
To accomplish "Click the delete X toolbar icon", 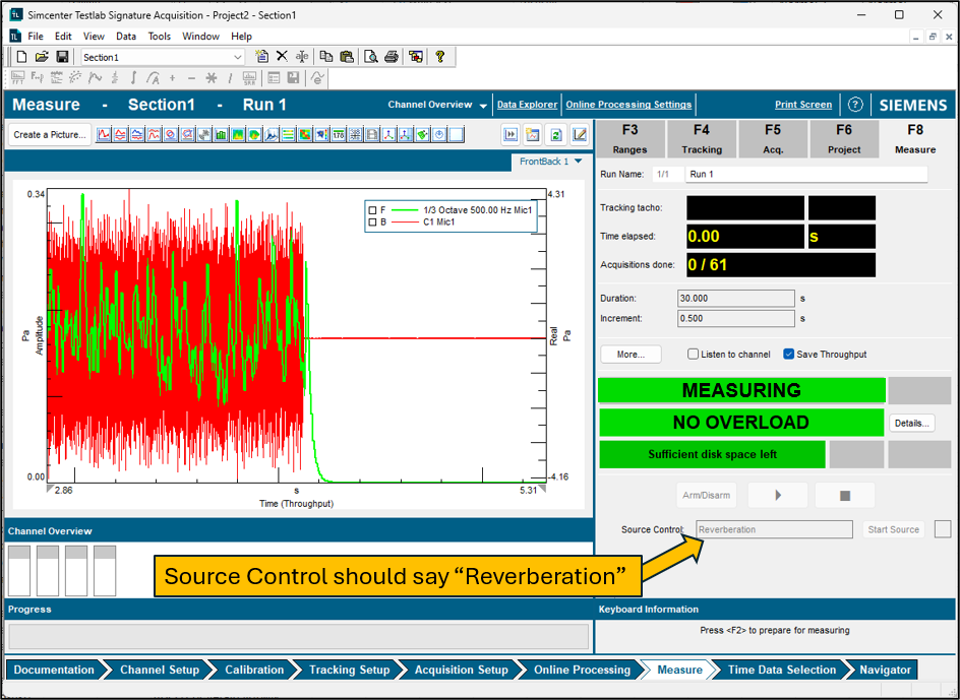I will click(x=282, y=57).
